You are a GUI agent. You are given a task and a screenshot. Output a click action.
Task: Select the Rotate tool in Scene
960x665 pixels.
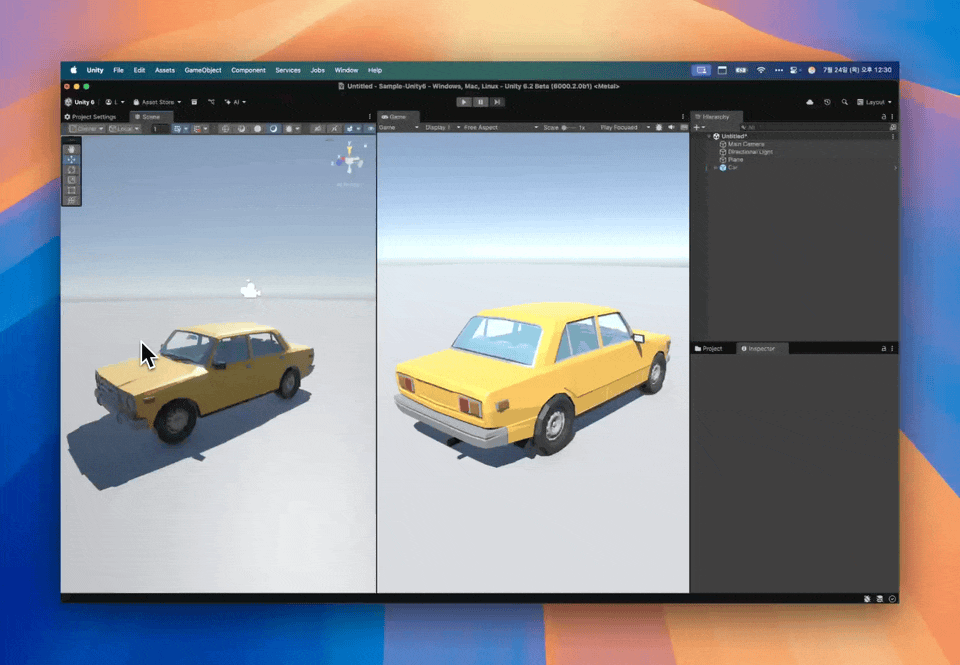[72, 170]
